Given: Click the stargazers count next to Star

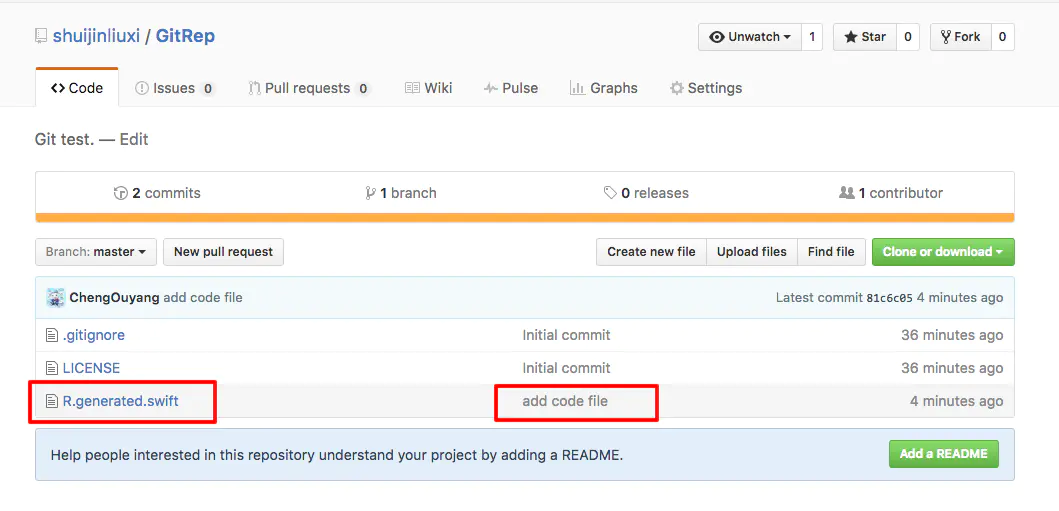Looking at the screenshot, I should 908,37.
